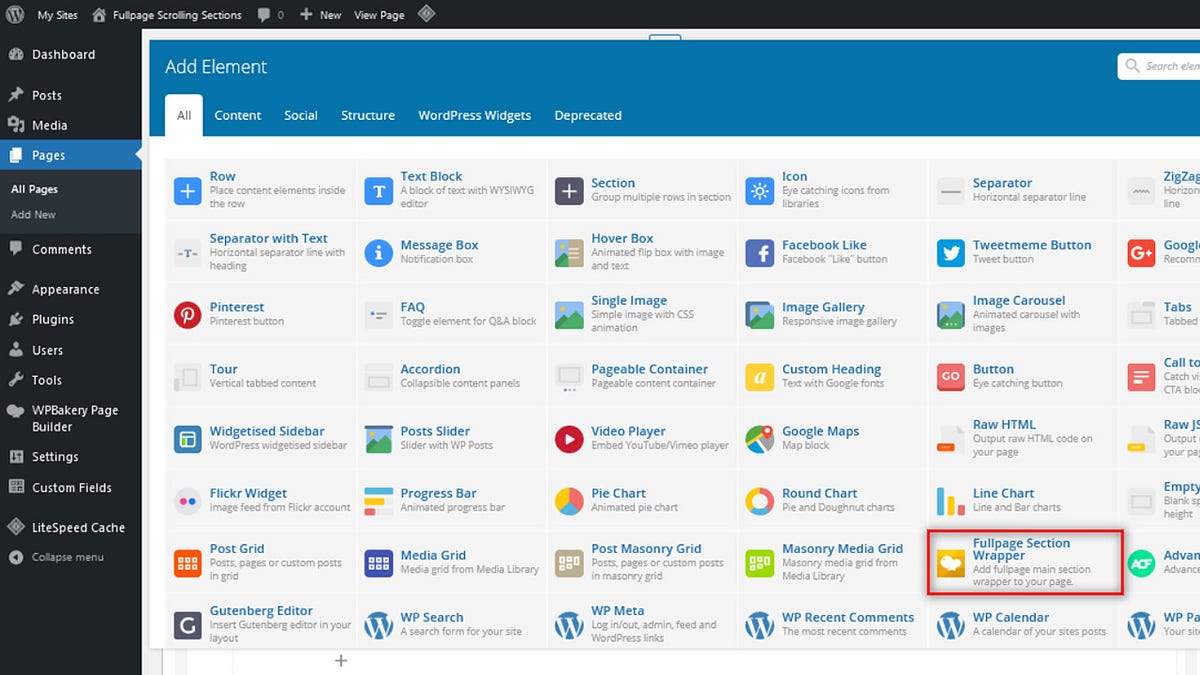Focus the Search element field
Screen dimensions: 1200x675
point(1160,66)
